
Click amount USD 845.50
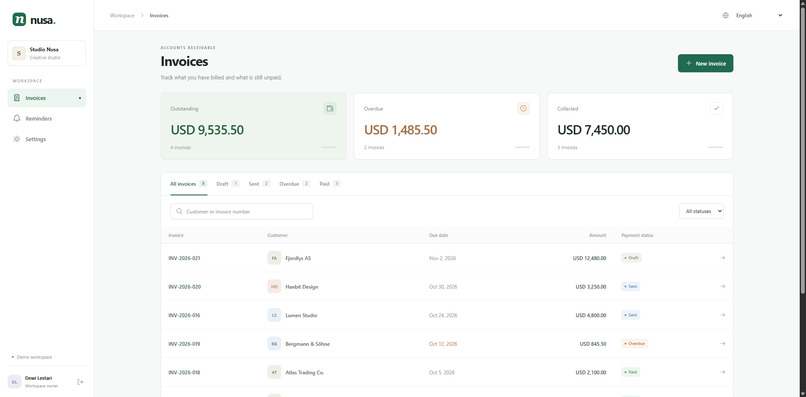593,344
